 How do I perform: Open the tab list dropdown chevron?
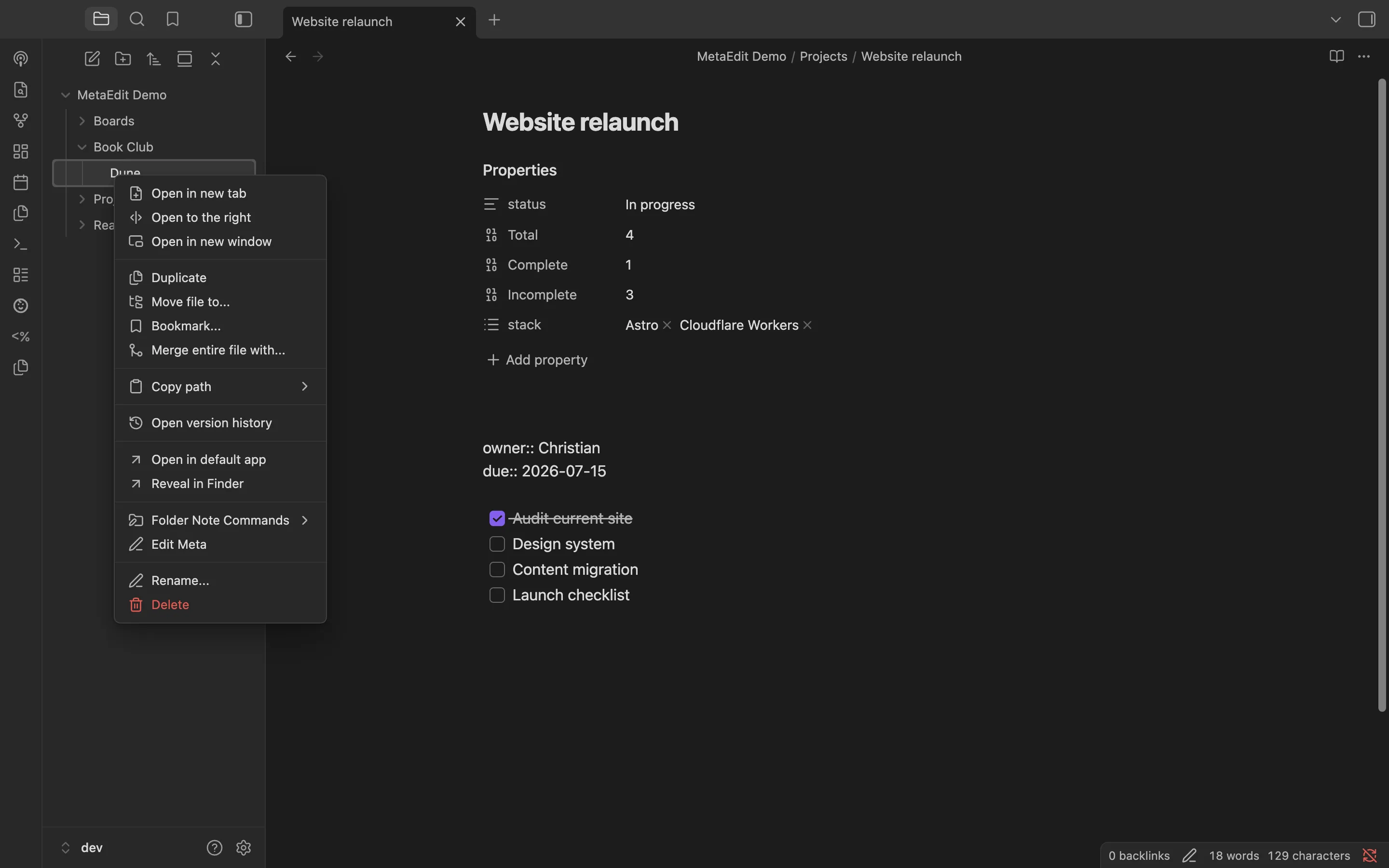pyautogui.click(x=1335, y=19)
